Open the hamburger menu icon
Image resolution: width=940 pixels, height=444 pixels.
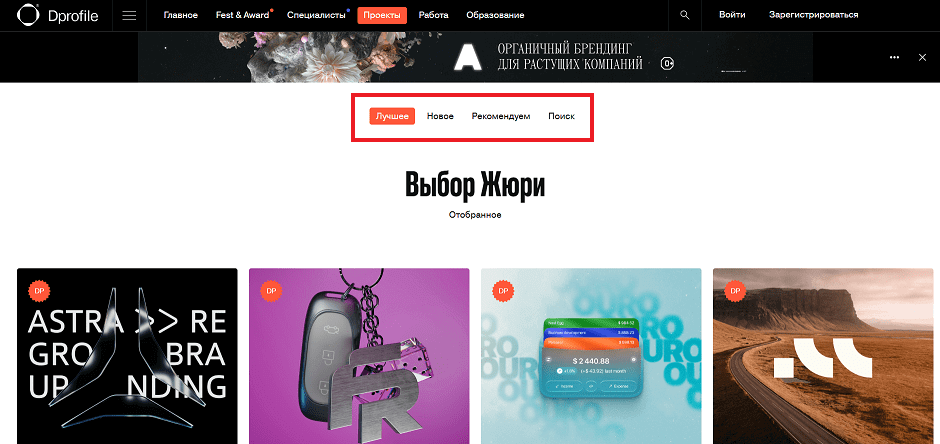click(129, 16)
